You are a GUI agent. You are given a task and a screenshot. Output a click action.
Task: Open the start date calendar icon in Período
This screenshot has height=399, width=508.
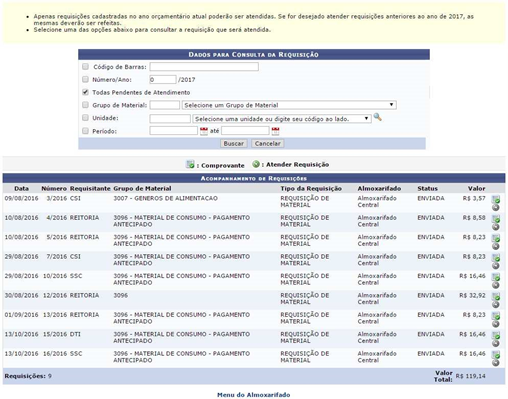(x=204, y=131)
